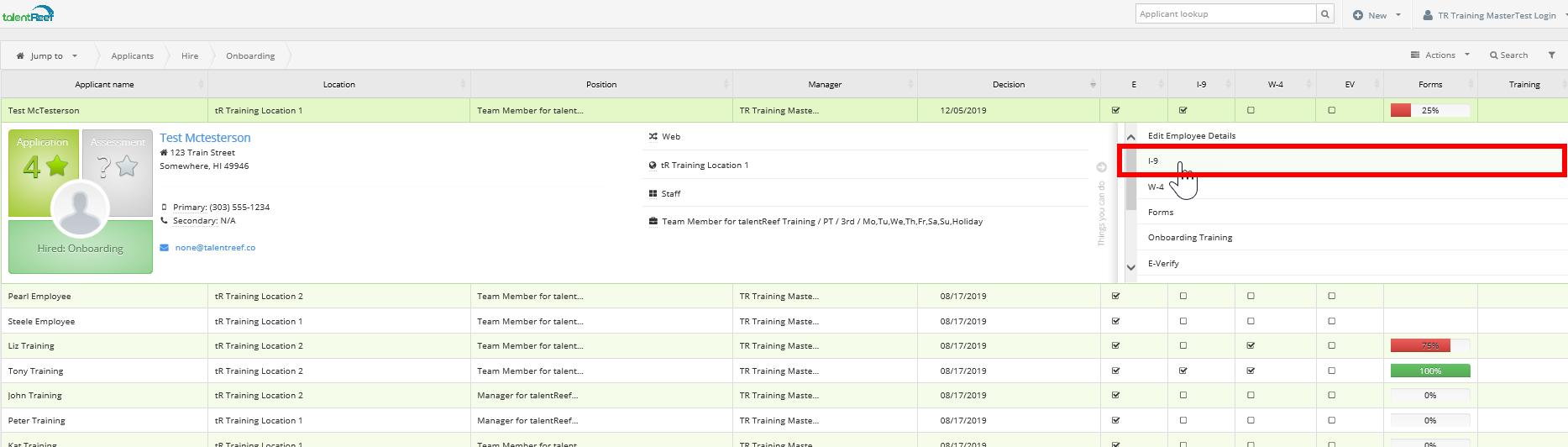Click the talentReef logo

(x=29, y=15)
